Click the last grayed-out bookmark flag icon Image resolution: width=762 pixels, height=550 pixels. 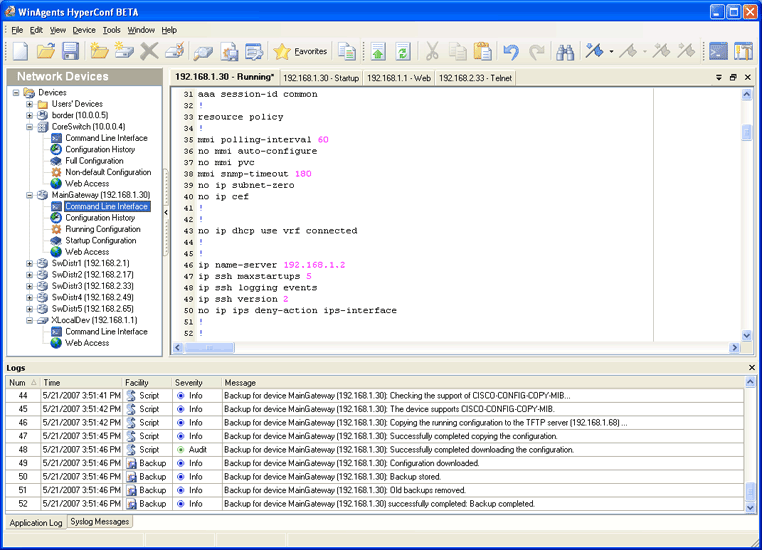(686, 51)
